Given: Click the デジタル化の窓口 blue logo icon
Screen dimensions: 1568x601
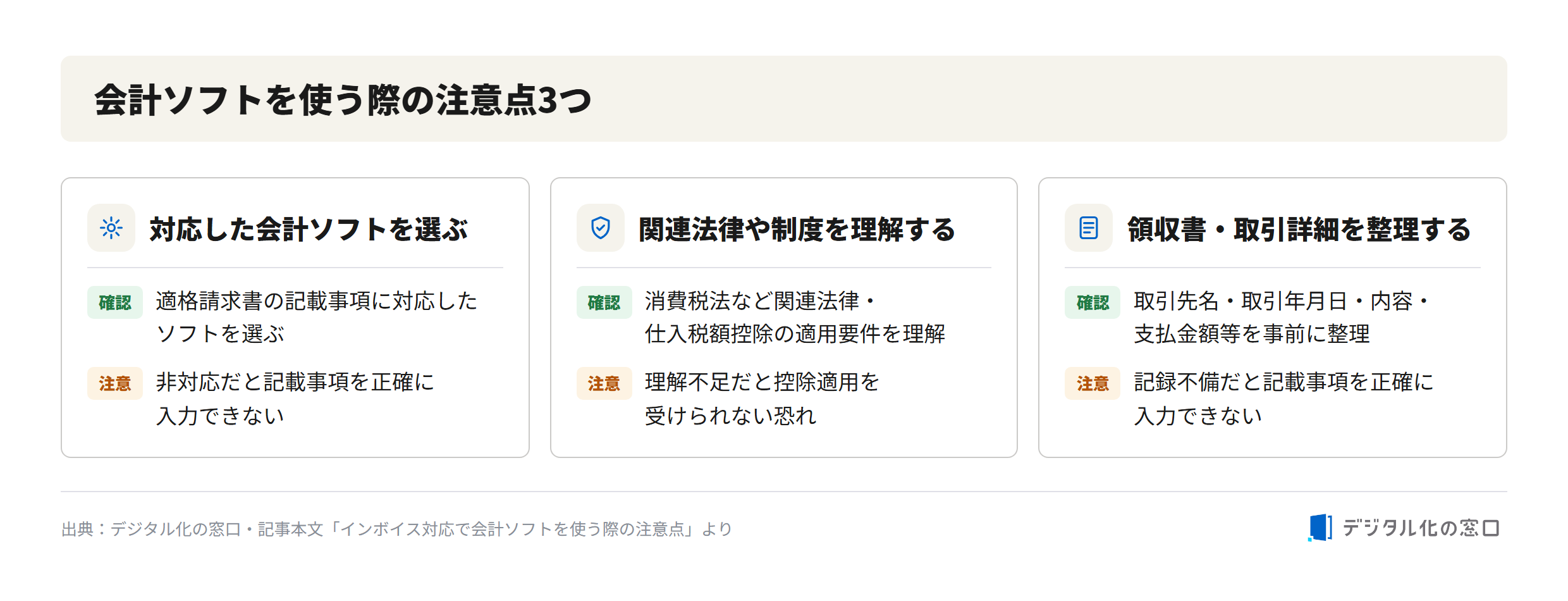Looking at the screenshot, I should [1320, 528].
